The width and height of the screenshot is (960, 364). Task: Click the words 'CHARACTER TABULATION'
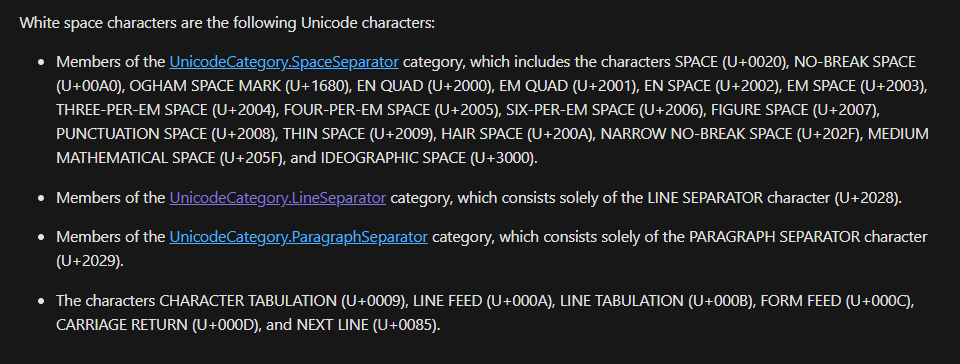(247, 301)
